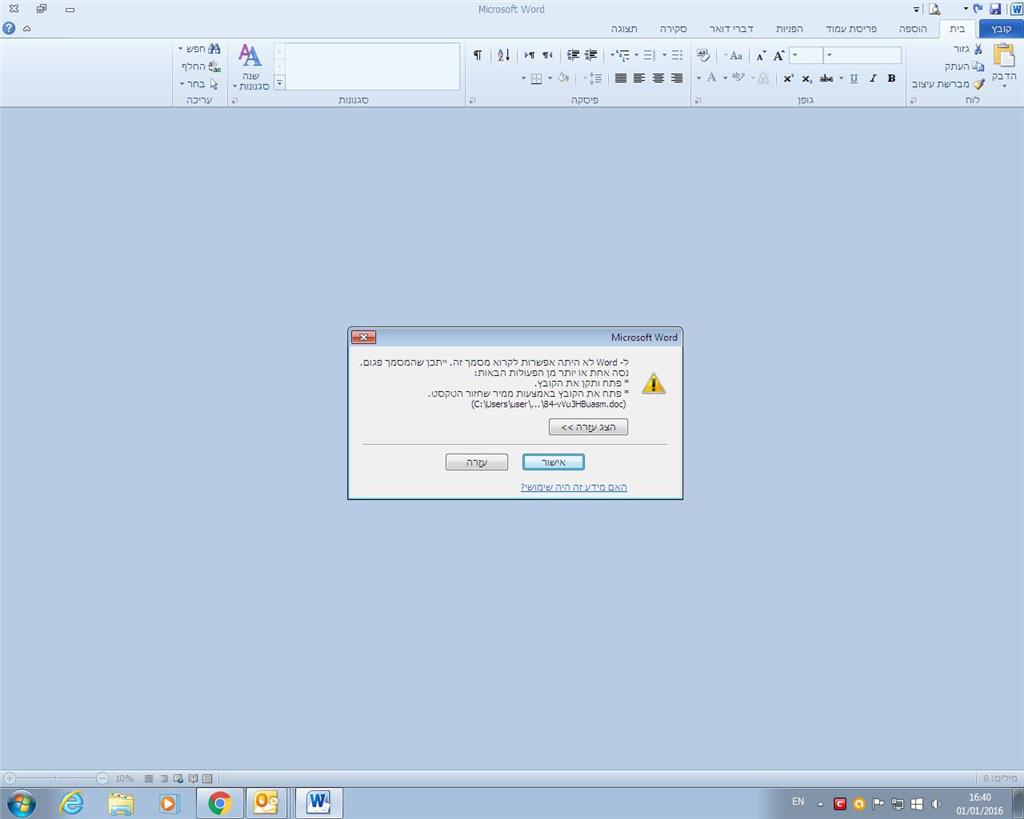1024x819 pixels.
Task: Click the Help (עזרה) button in the dialog
Action: click(x=477, y=462)
